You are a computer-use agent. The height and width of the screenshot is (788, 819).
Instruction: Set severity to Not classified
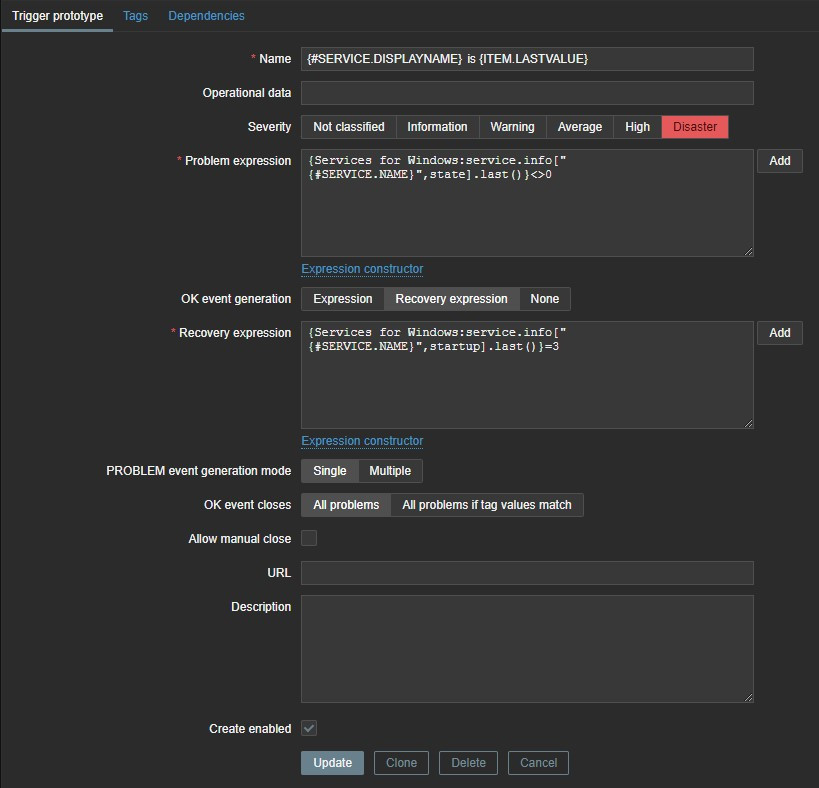[348, 127]
